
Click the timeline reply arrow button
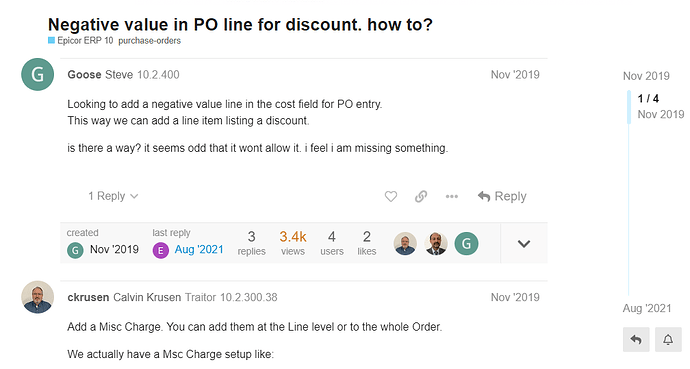[636, 340]
